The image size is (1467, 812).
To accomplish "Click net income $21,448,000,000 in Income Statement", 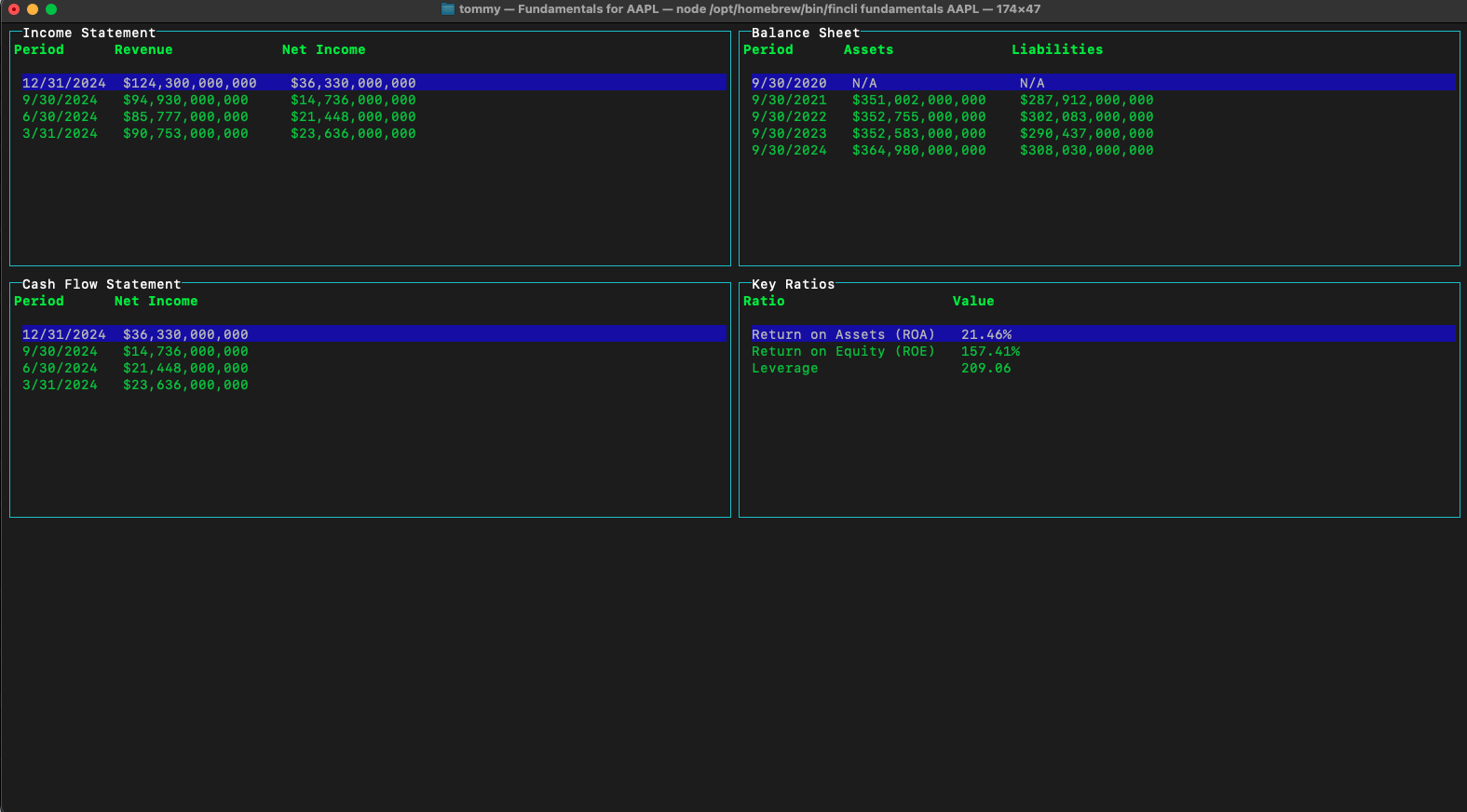I will coord(353,116).
